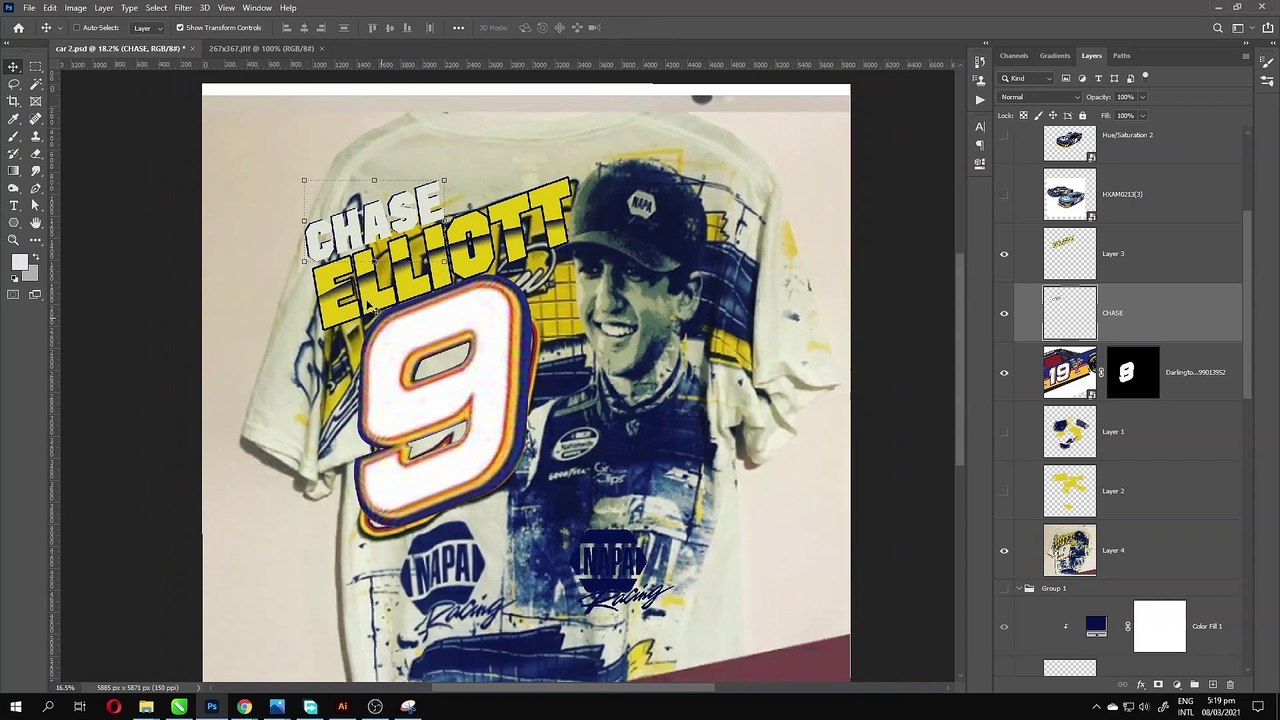Switch to the Paths tab
This screenshot has width=1280, height=720.
(1122, 56)
